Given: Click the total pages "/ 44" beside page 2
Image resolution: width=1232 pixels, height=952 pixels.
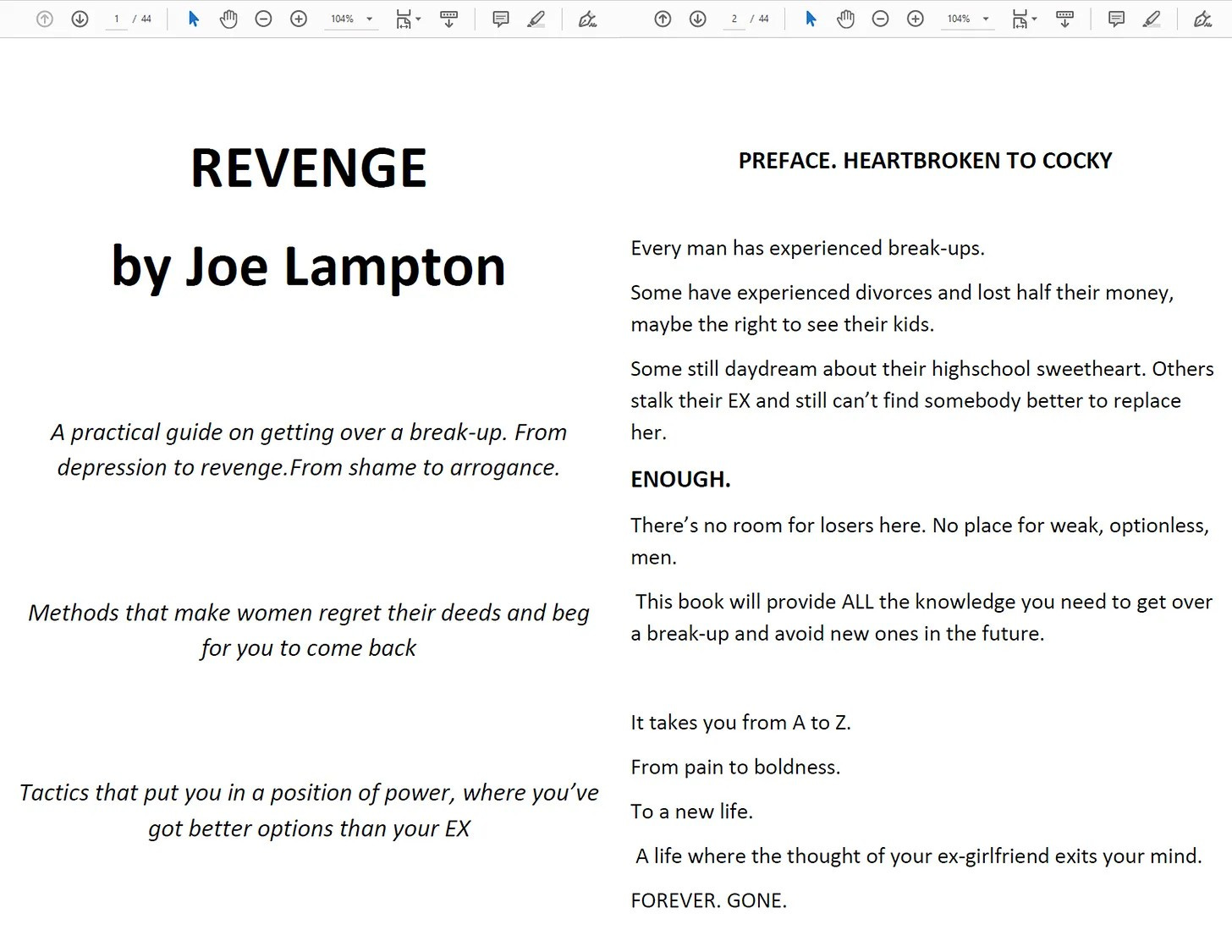Looking at the screenshot, I should 760,19.
